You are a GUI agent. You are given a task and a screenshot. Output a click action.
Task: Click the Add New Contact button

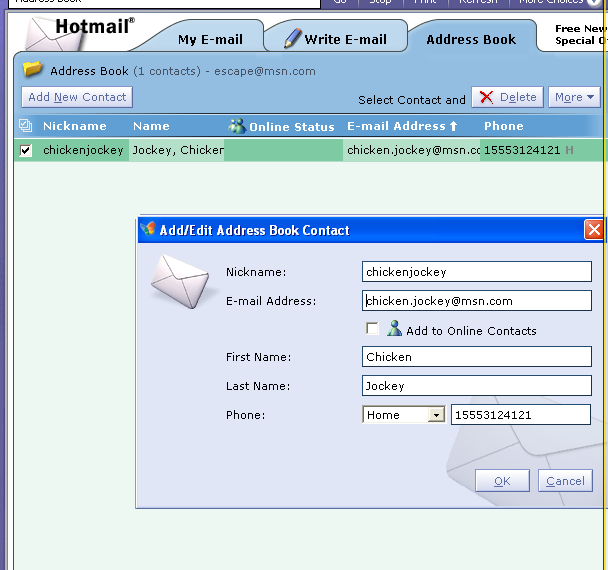point(77,97)
